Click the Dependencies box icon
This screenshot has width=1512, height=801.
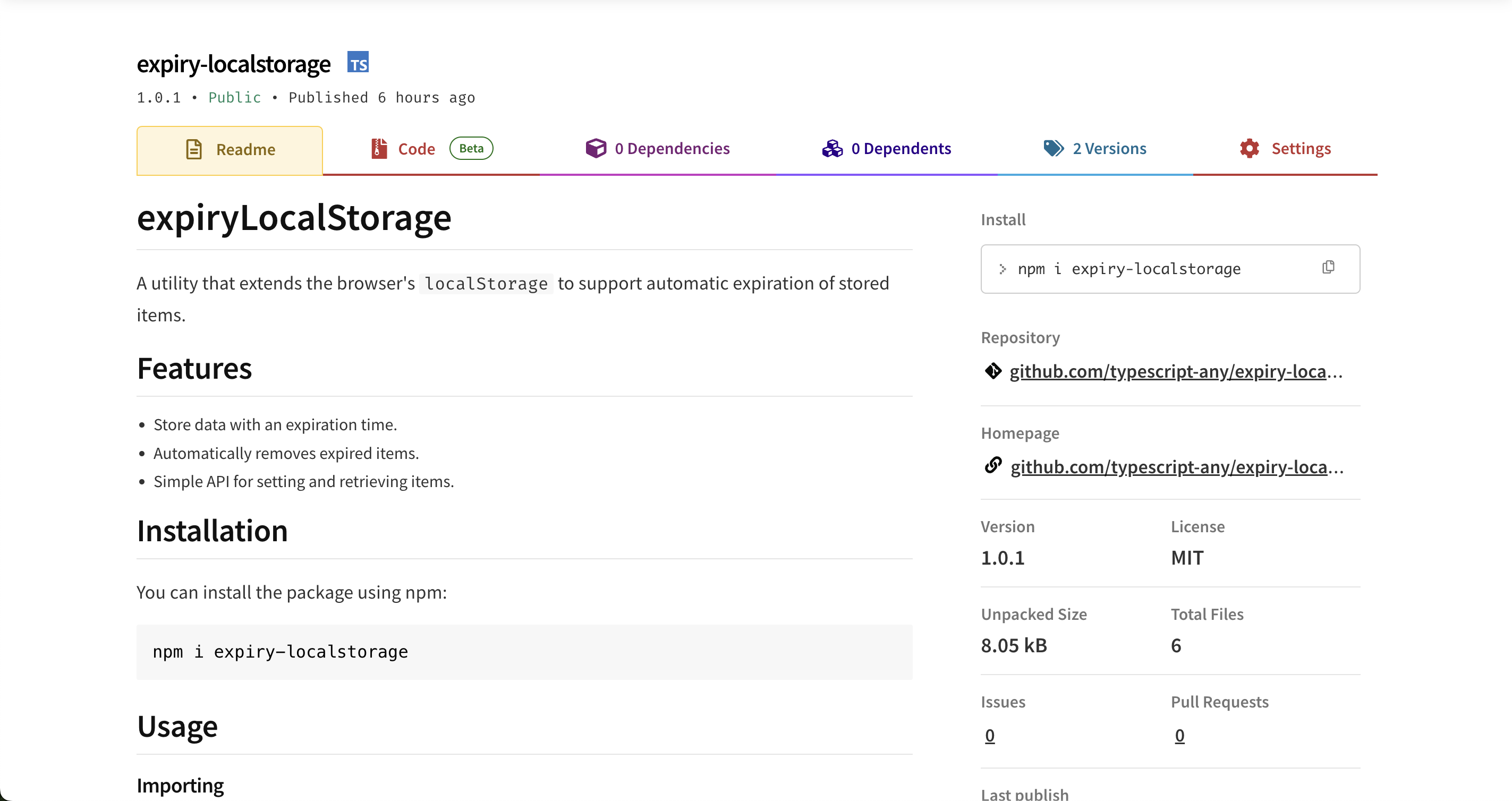click(596, 149)
